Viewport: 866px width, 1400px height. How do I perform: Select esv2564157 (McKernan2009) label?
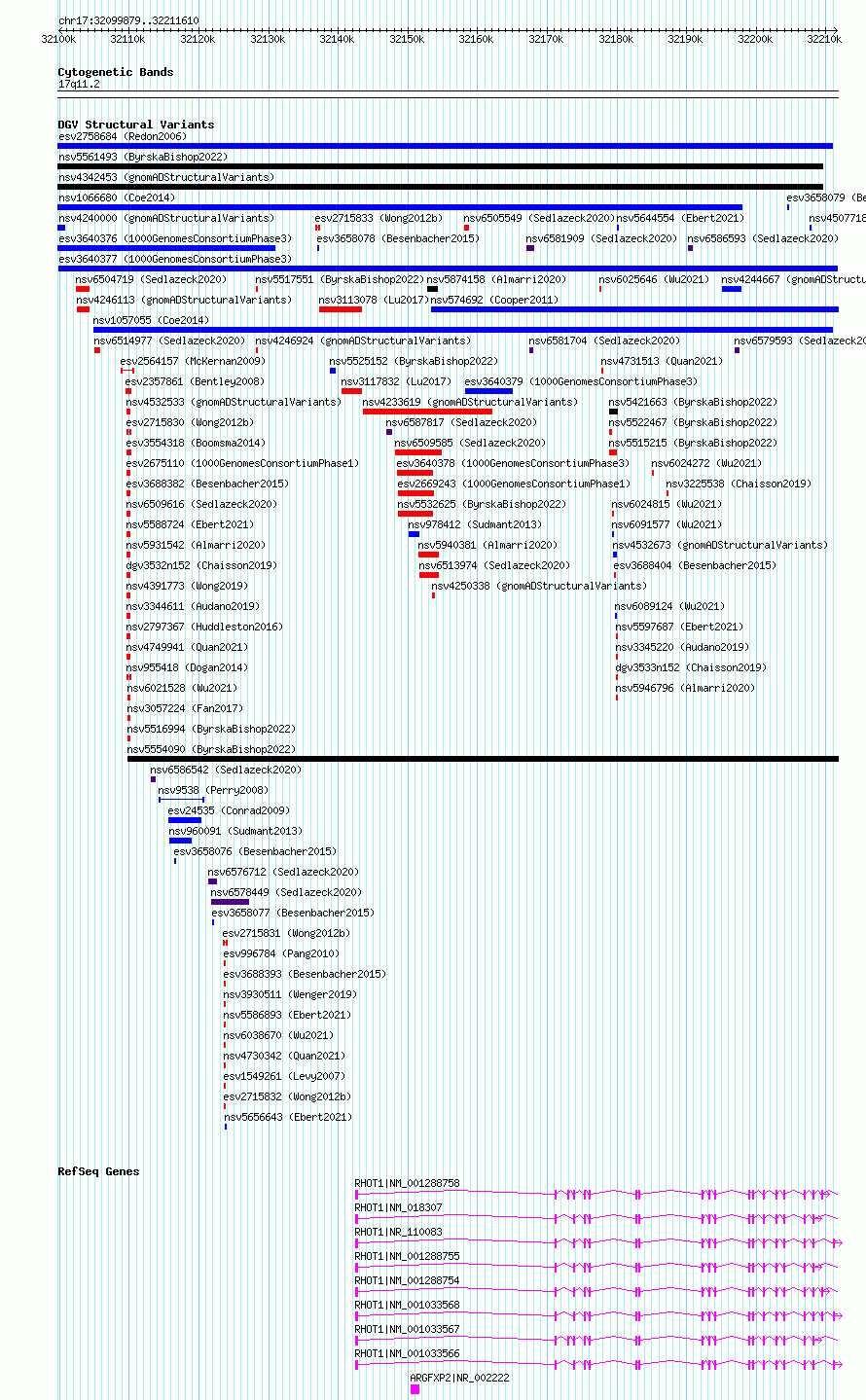[193, 361]
